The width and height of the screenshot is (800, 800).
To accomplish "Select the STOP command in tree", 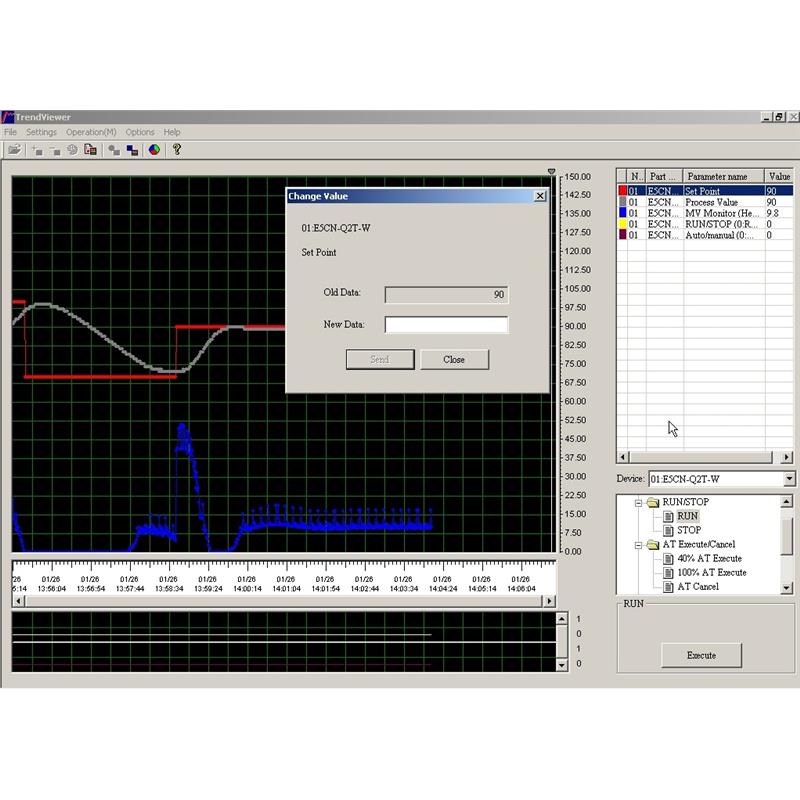I will click(x=689, y=530).
